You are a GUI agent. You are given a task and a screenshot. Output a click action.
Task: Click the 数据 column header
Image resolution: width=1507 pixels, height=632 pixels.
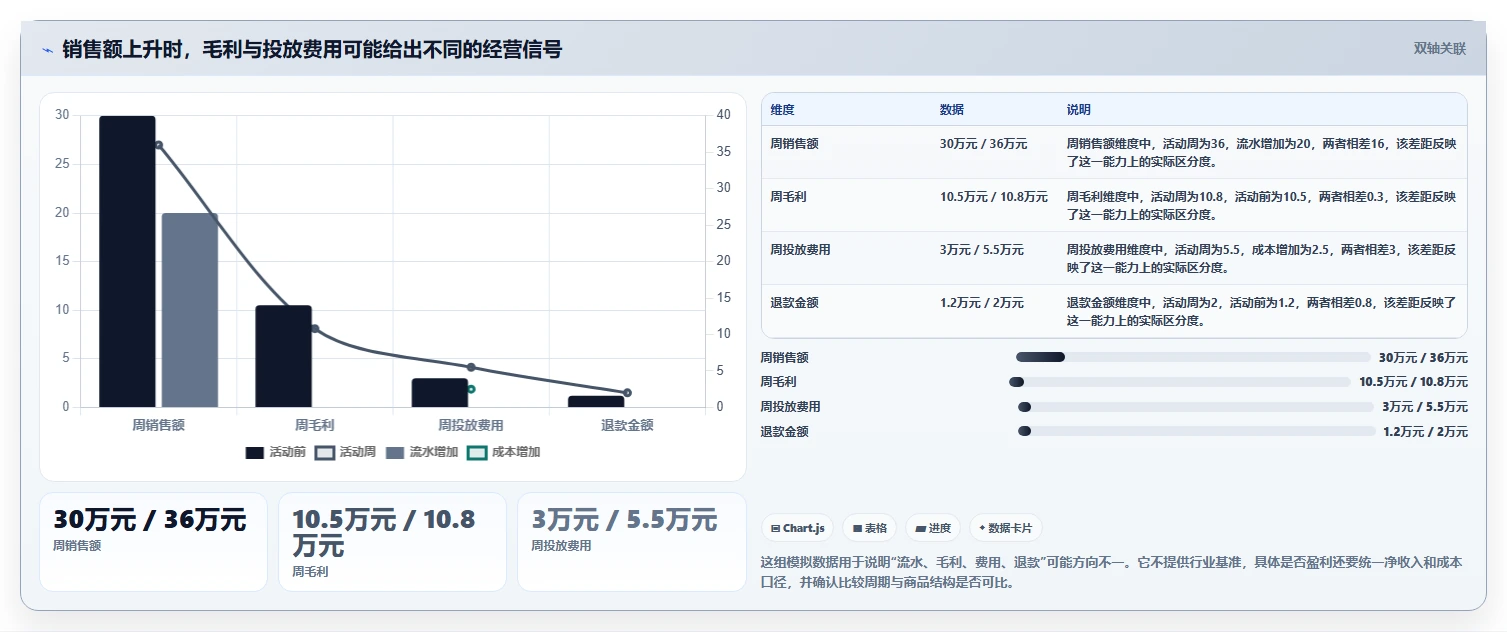(x=952, y=110)
